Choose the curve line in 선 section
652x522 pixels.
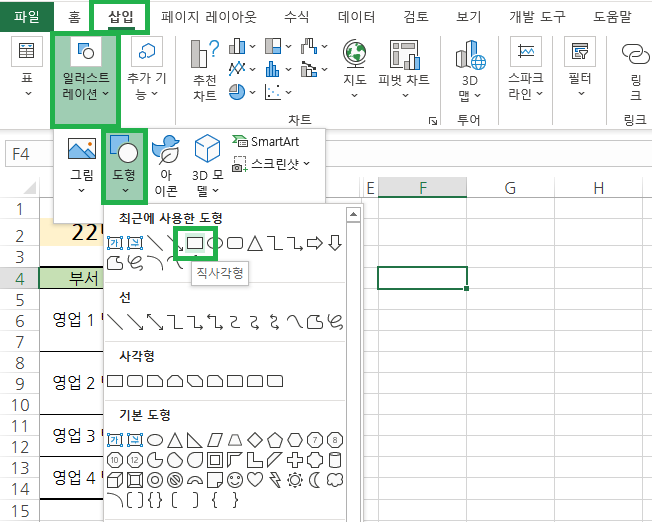[x=295, y=322]
